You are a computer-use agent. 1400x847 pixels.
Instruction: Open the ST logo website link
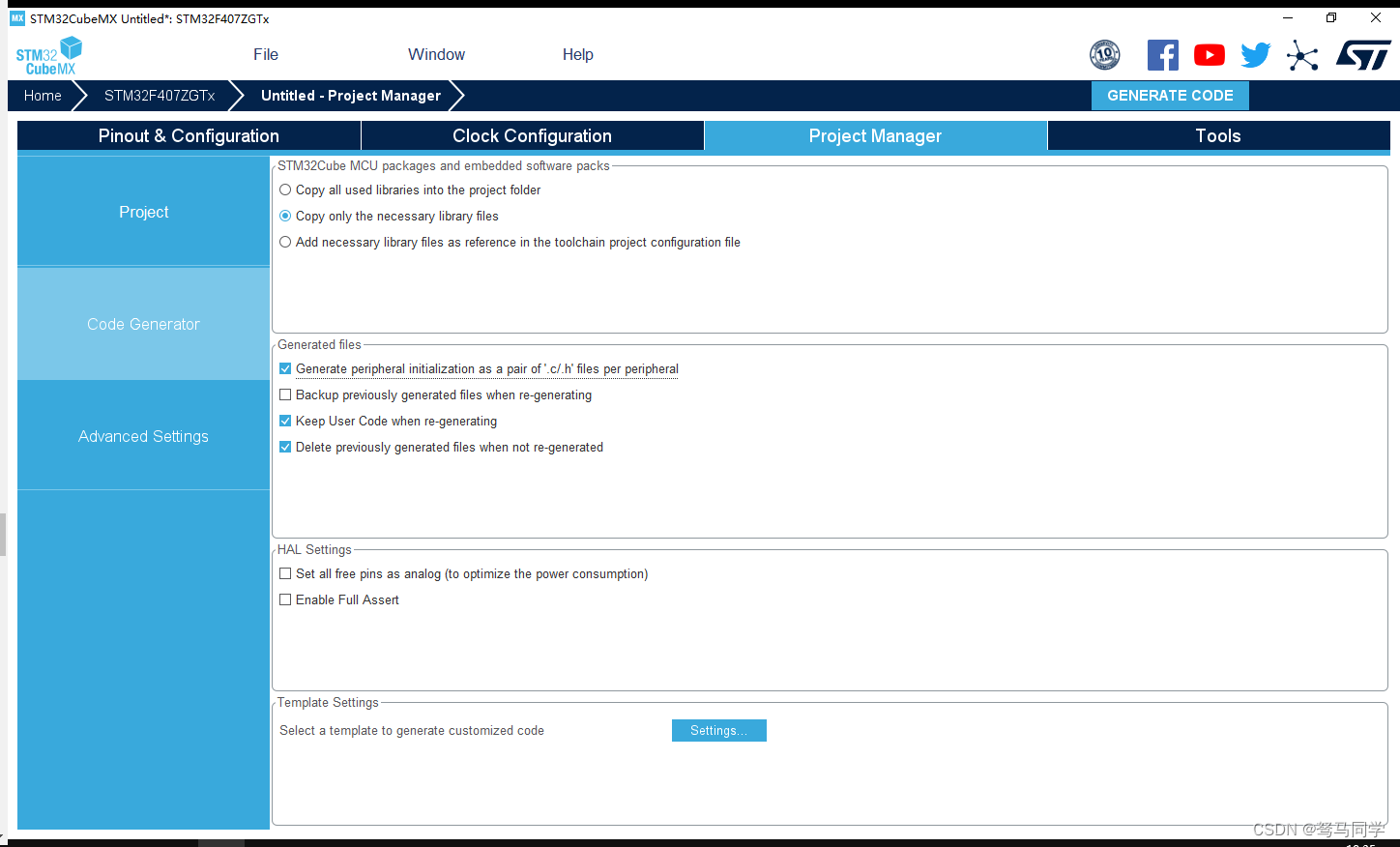(1363, 55)
